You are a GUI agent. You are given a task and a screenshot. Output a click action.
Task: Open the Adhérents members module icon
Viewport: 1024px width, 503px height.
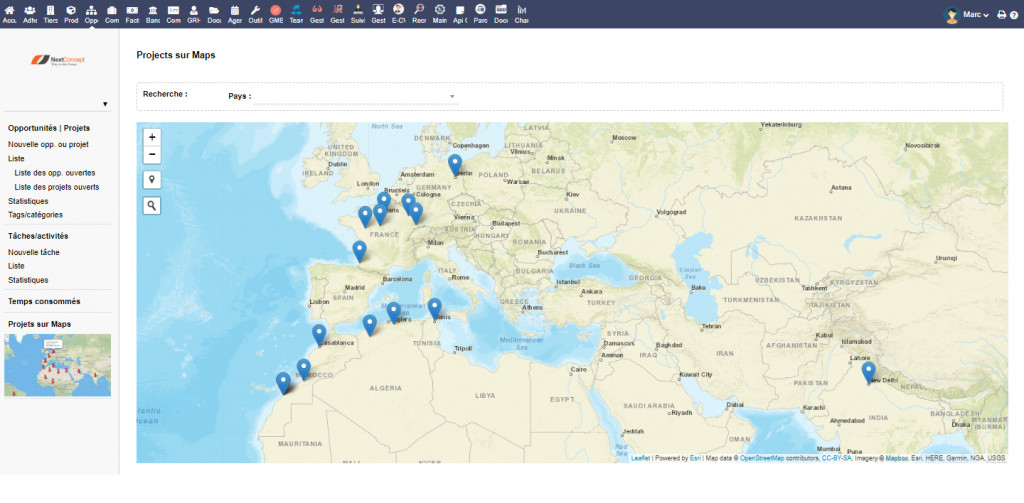(x=29, y=10)
